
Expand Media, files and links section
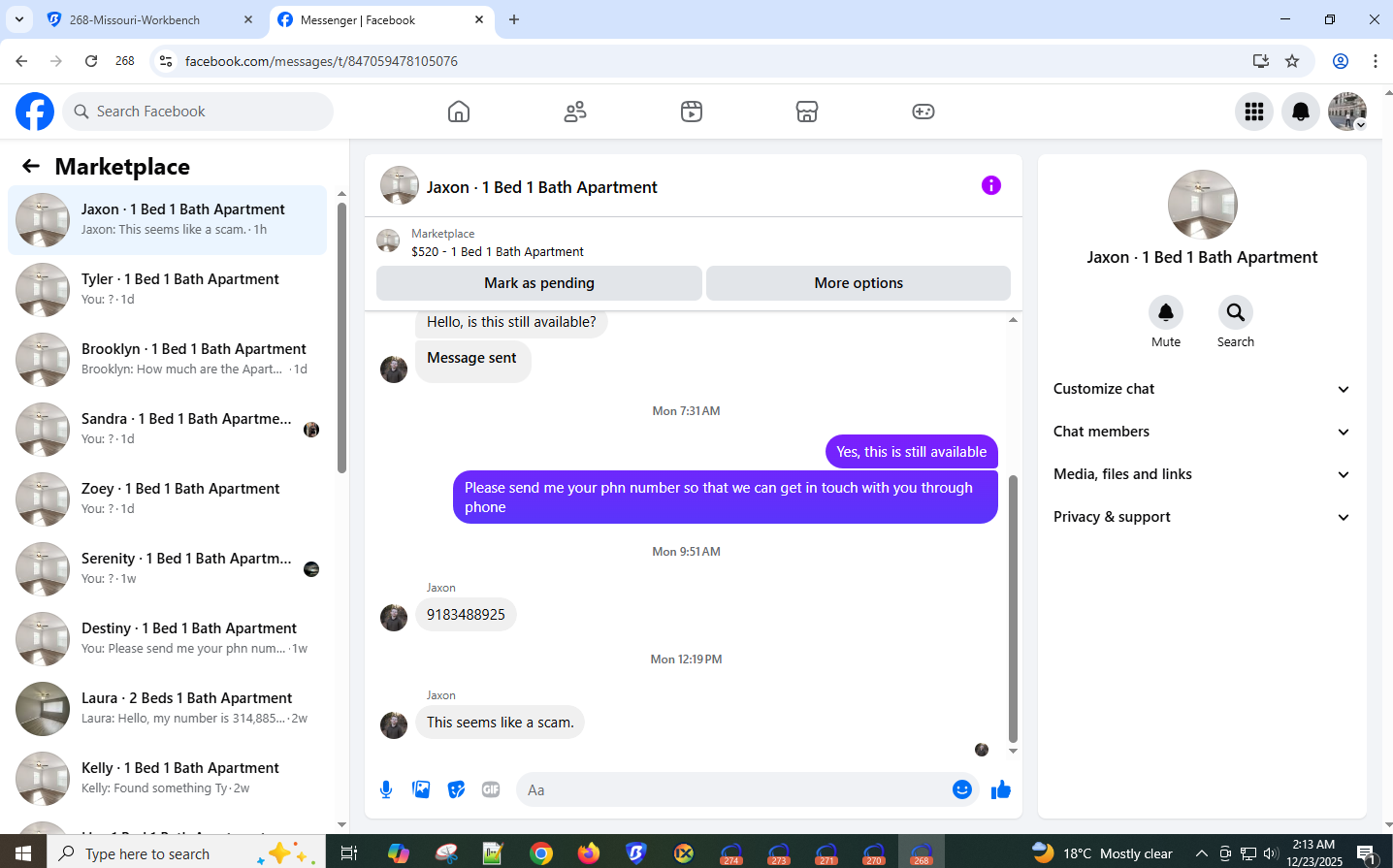[x=1202, y=474]
